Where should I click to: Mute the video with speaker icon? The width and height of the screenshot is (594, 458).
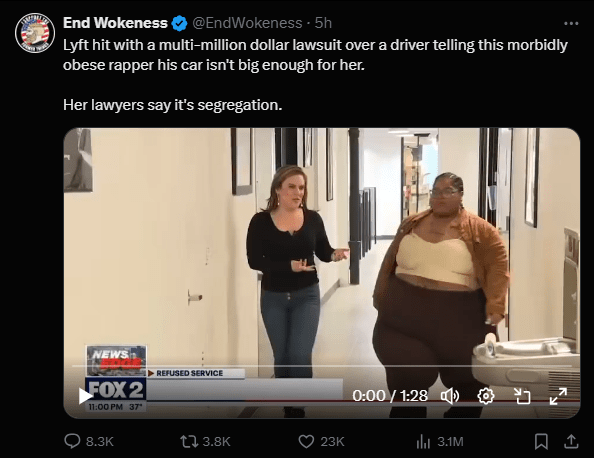click(x=450, y=396)
